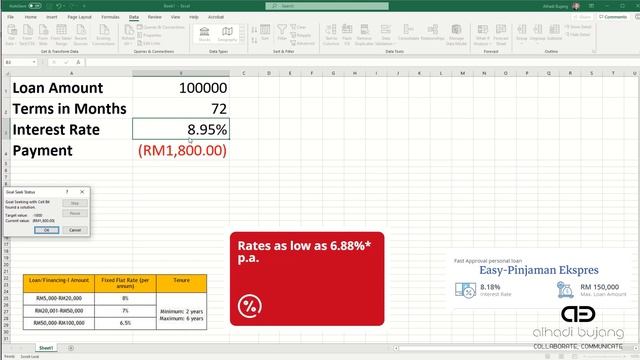Image resolution: width=640 pixels, height=360 pixels.
Task: Open the Comments button
Action: click(x=613, y=17)
